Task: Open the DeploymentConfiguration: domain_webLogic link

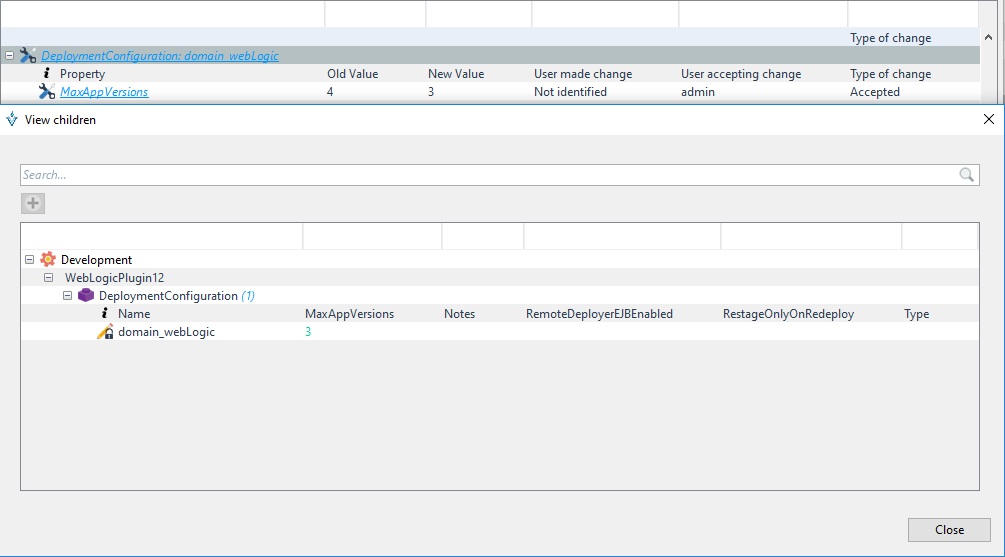Action: tap(160, 56)
